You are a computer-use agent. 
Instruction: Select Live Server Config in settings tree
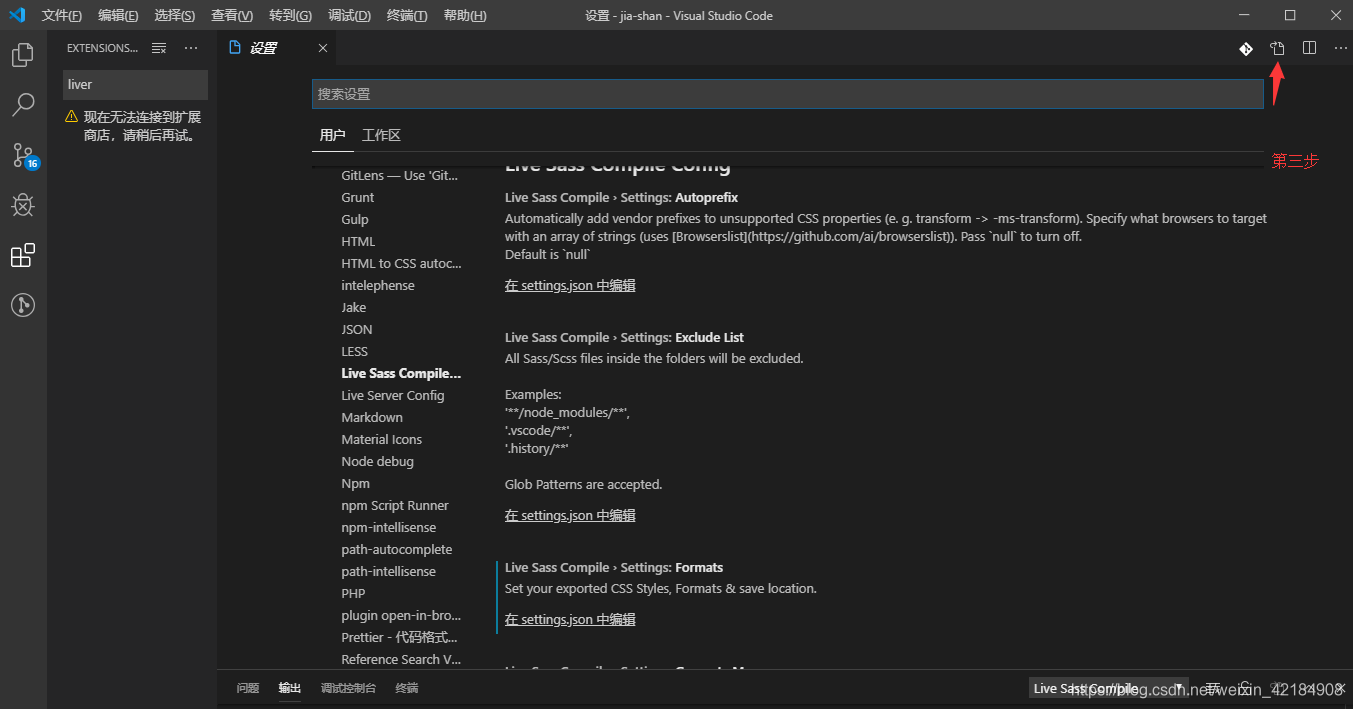(x=393, y=395)
